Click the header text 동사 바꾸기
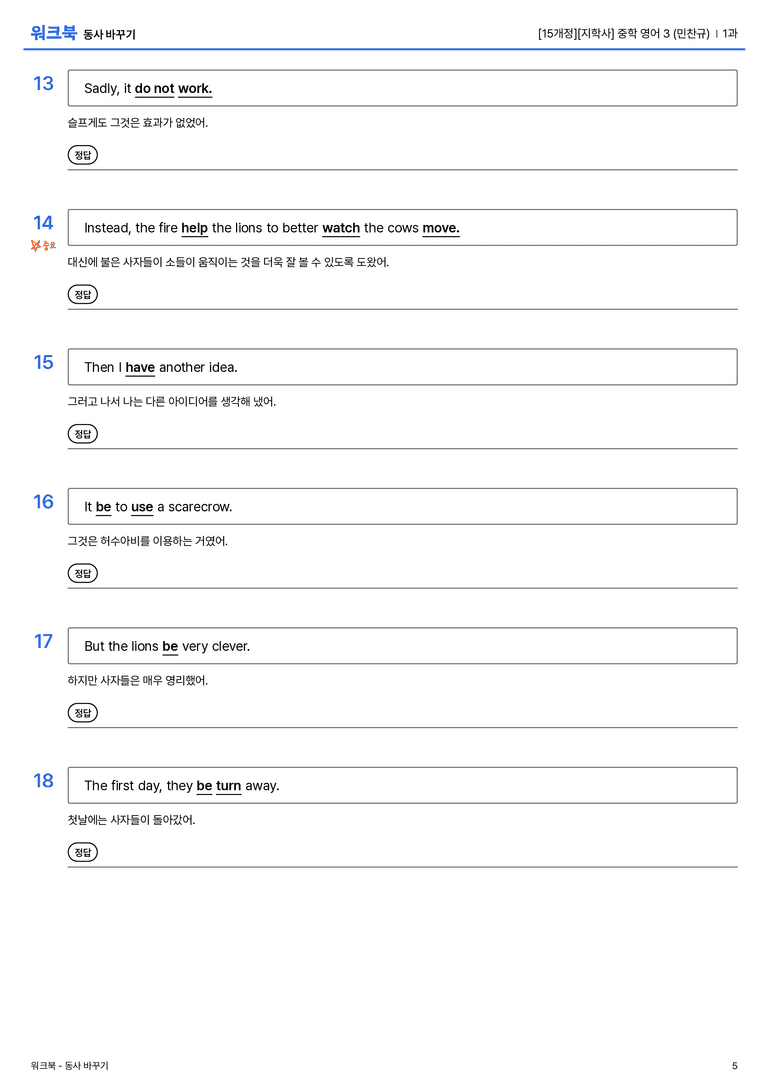This screenshot has height=1087, width=768. (x=110, y=34)
